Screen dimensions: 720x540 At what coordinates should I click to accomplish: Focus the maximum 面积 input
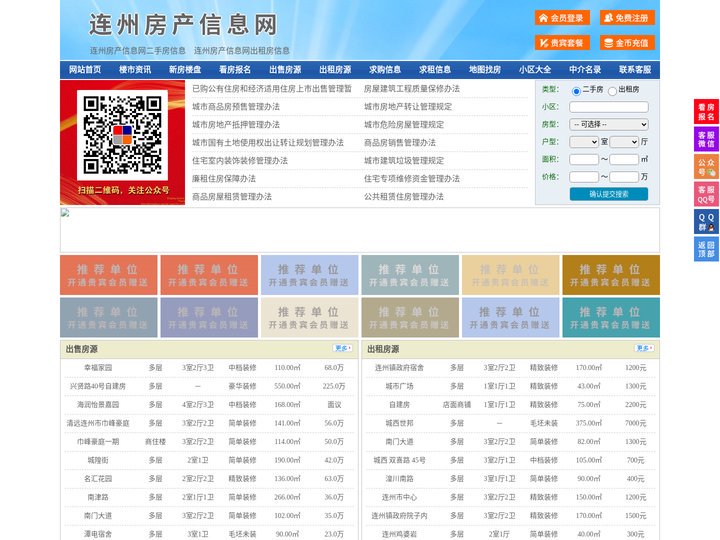pyautogui.click(x=624, y=159)
